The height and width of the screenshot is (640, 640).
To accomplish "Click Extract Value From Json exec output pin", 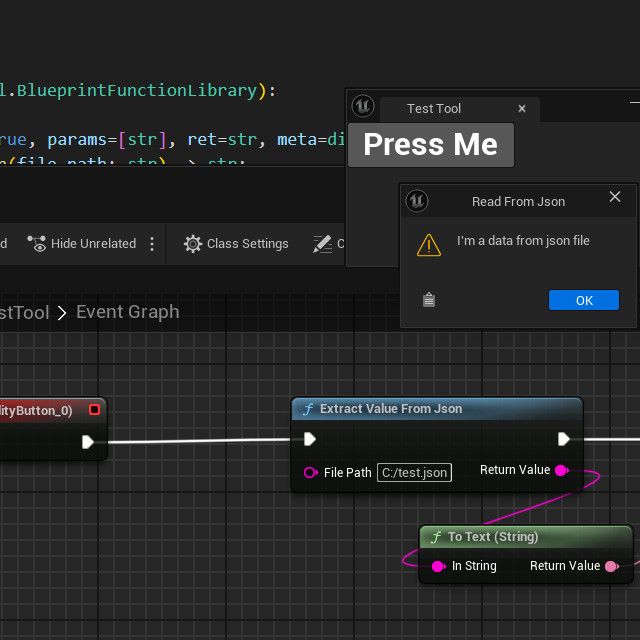I will tap(564, 439).
